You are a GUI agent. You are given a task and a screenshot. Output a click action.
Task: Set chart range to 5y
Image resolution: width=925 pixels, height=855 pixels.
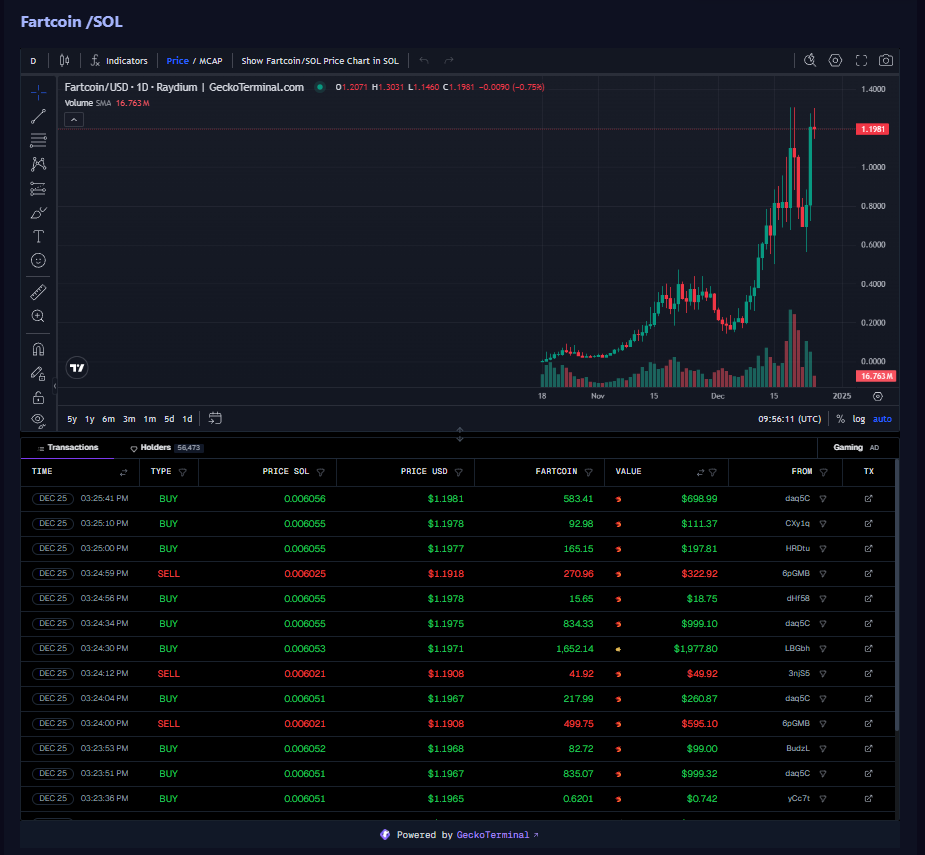pyautogui.click(x=72, y=419)
